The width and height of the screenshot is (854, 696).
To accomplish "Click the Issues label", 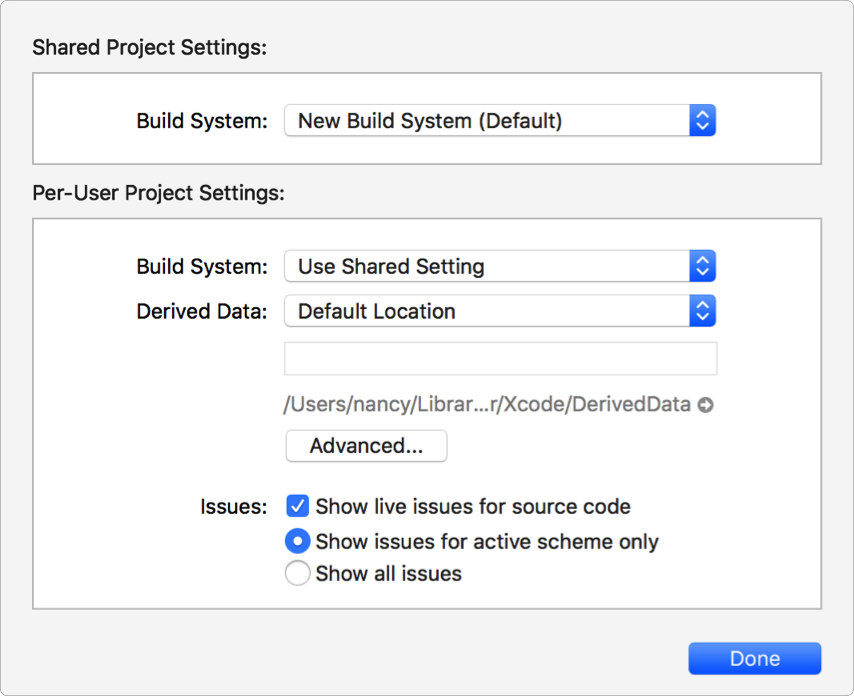I will 234,506.
